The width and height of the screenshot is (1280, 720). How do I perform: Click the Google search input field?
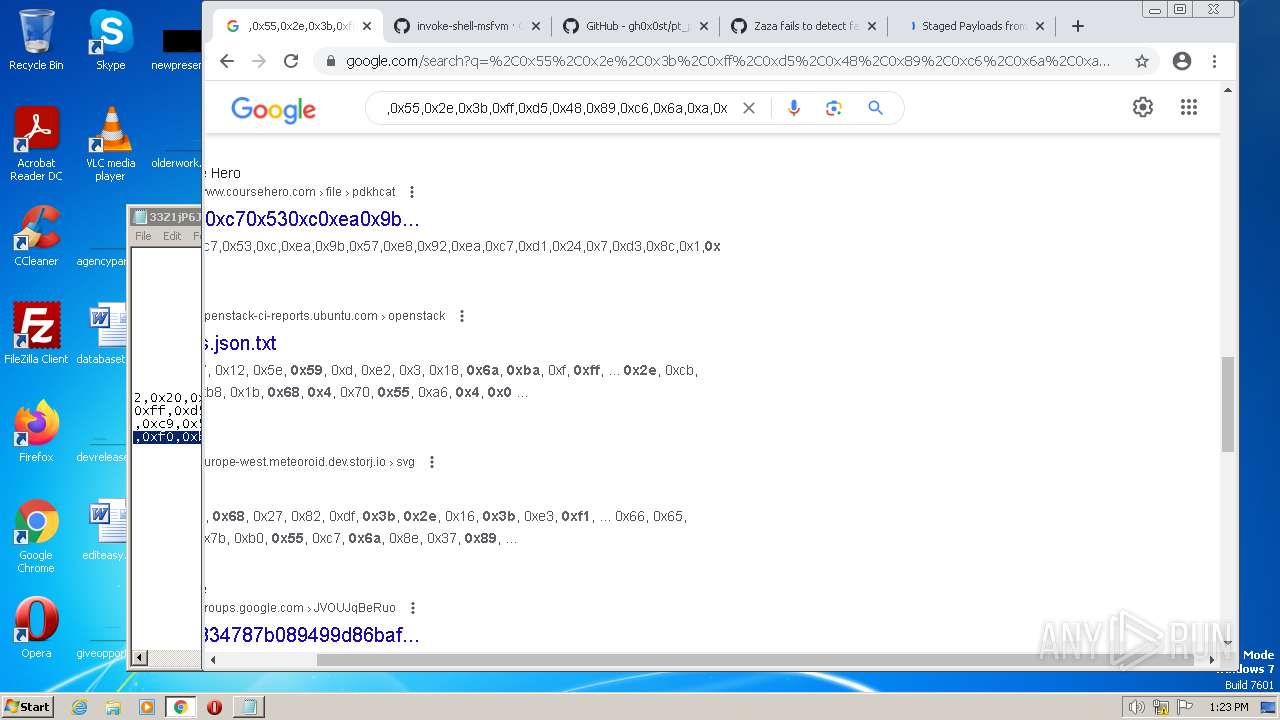[x=557, y=108]
